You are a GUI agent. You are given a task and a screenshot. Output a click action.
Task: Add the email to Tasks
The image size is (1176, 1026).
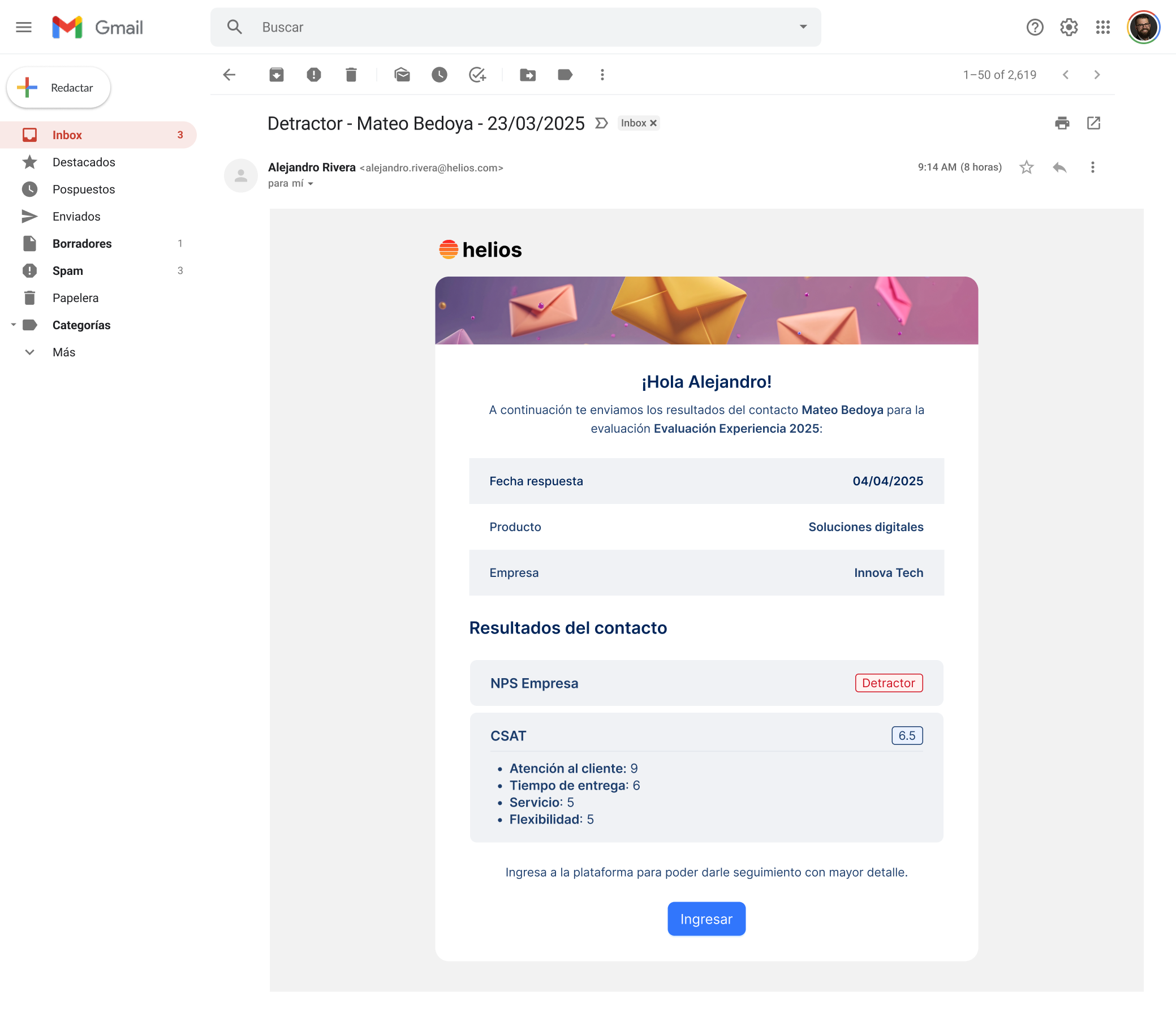pyautogui.click(x=477, y=75)
